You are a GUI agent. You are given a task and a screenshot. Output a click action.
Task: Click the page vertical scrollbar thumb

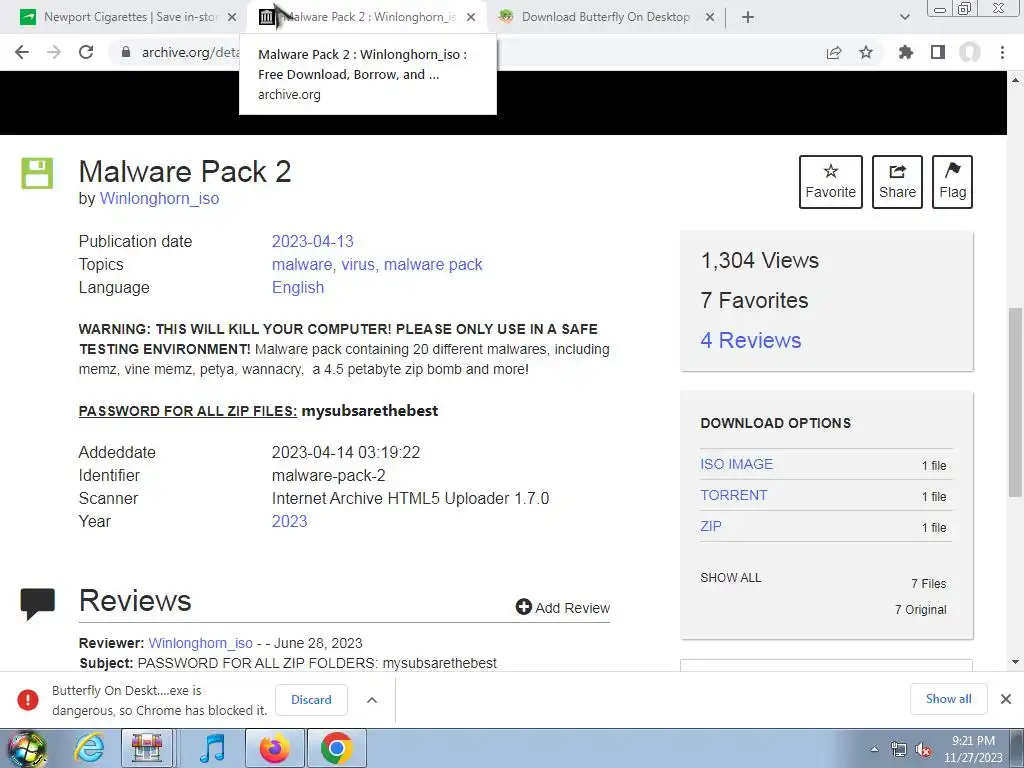tap(1015, 402)
